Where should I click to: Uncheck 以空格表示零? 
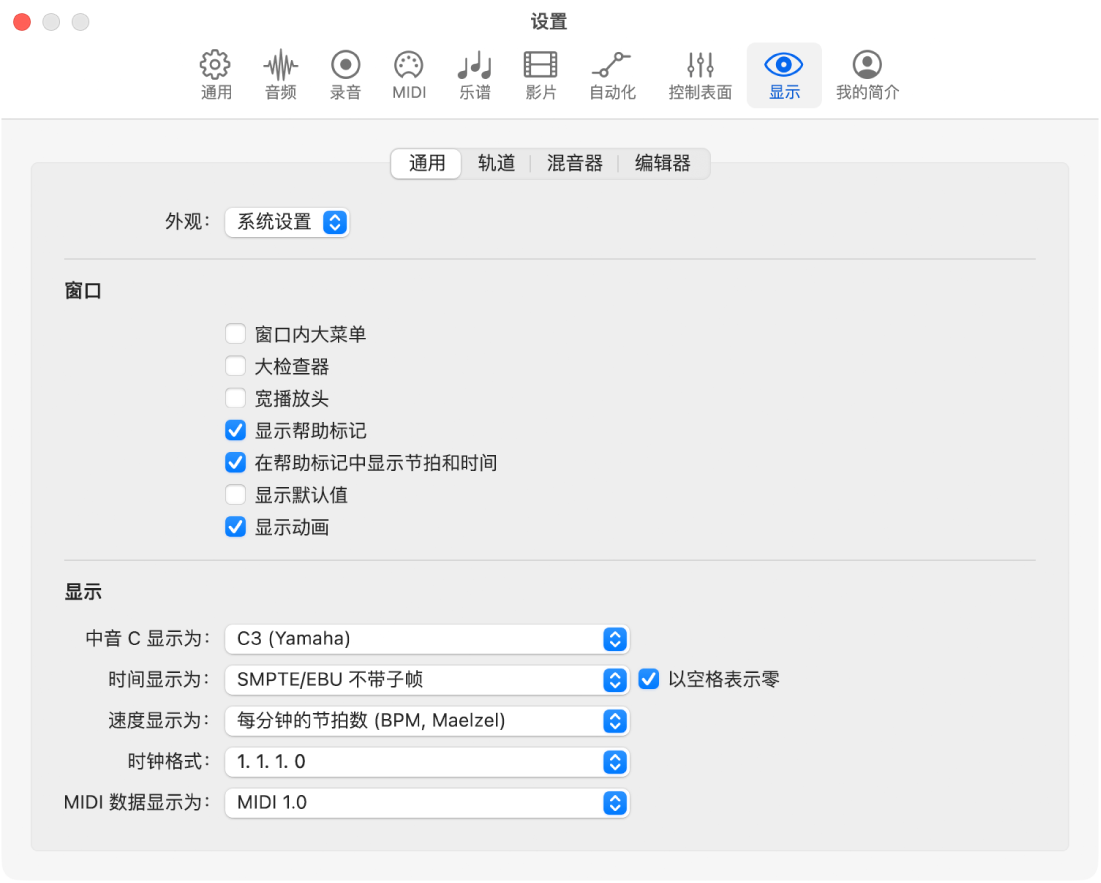click(648, 679)
